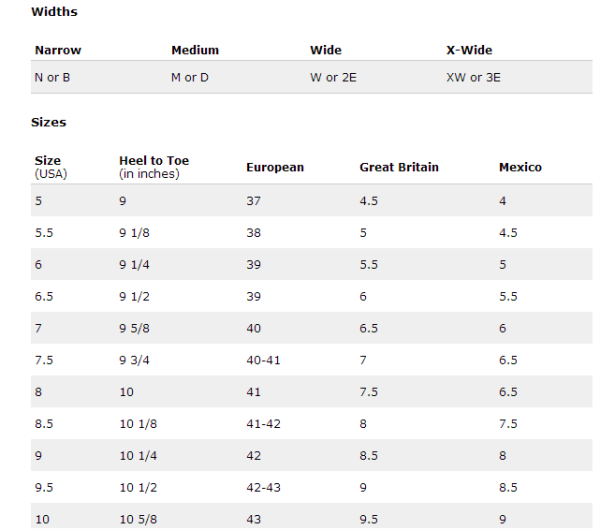Click the Wide column header
600x530 pixels.
[326, 50]
